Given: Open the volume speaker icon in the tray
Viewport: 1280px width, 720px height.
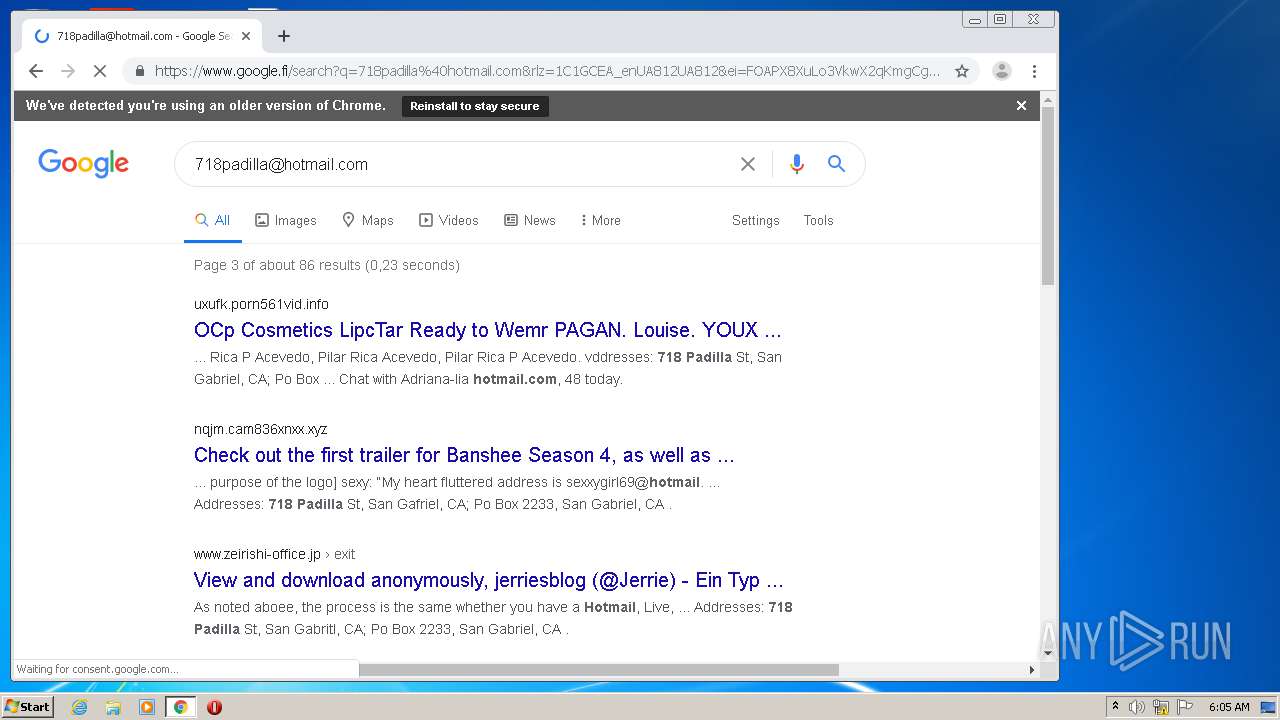Looking at the screenshot, I should pos(1136,707).
